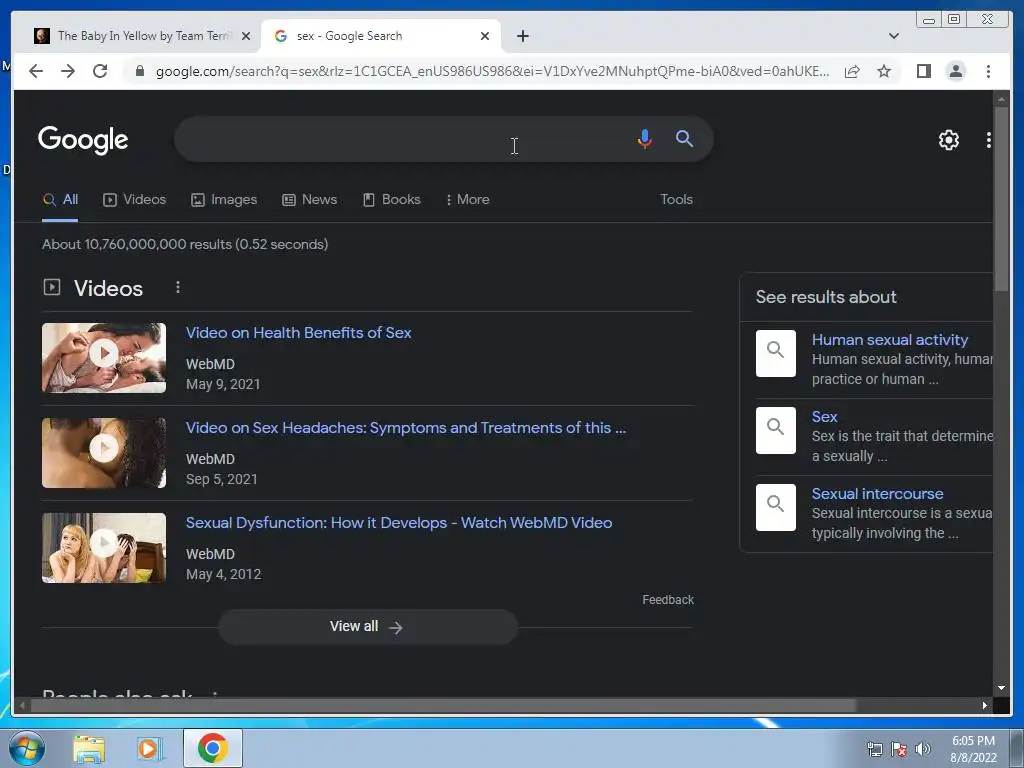Viewport: 1024px width, 768px height.
Task: View site info via the padlock icon
Action: coord(139,71)
